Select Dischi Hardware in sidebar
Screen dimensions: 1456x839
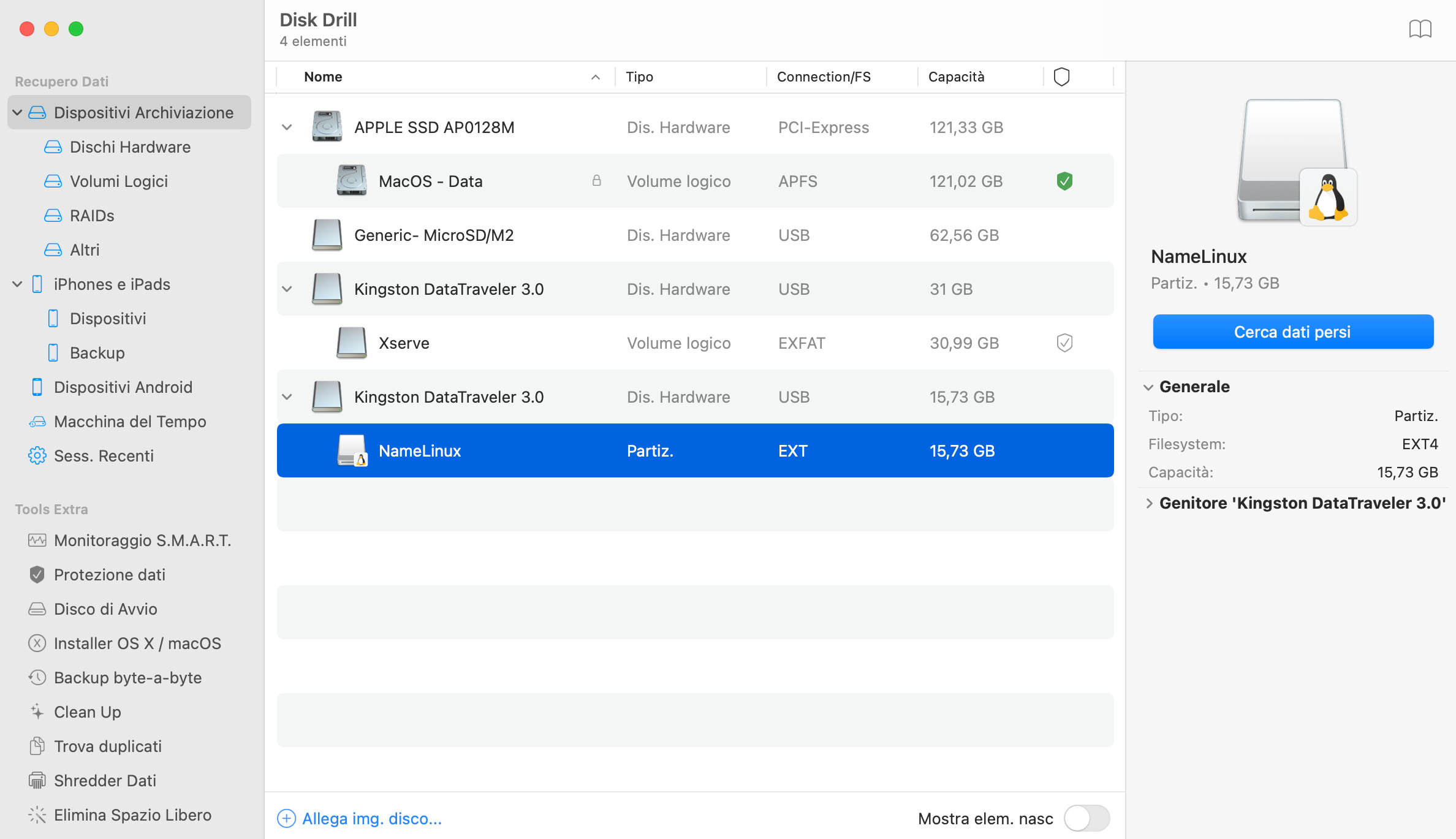tap(130, 147)
